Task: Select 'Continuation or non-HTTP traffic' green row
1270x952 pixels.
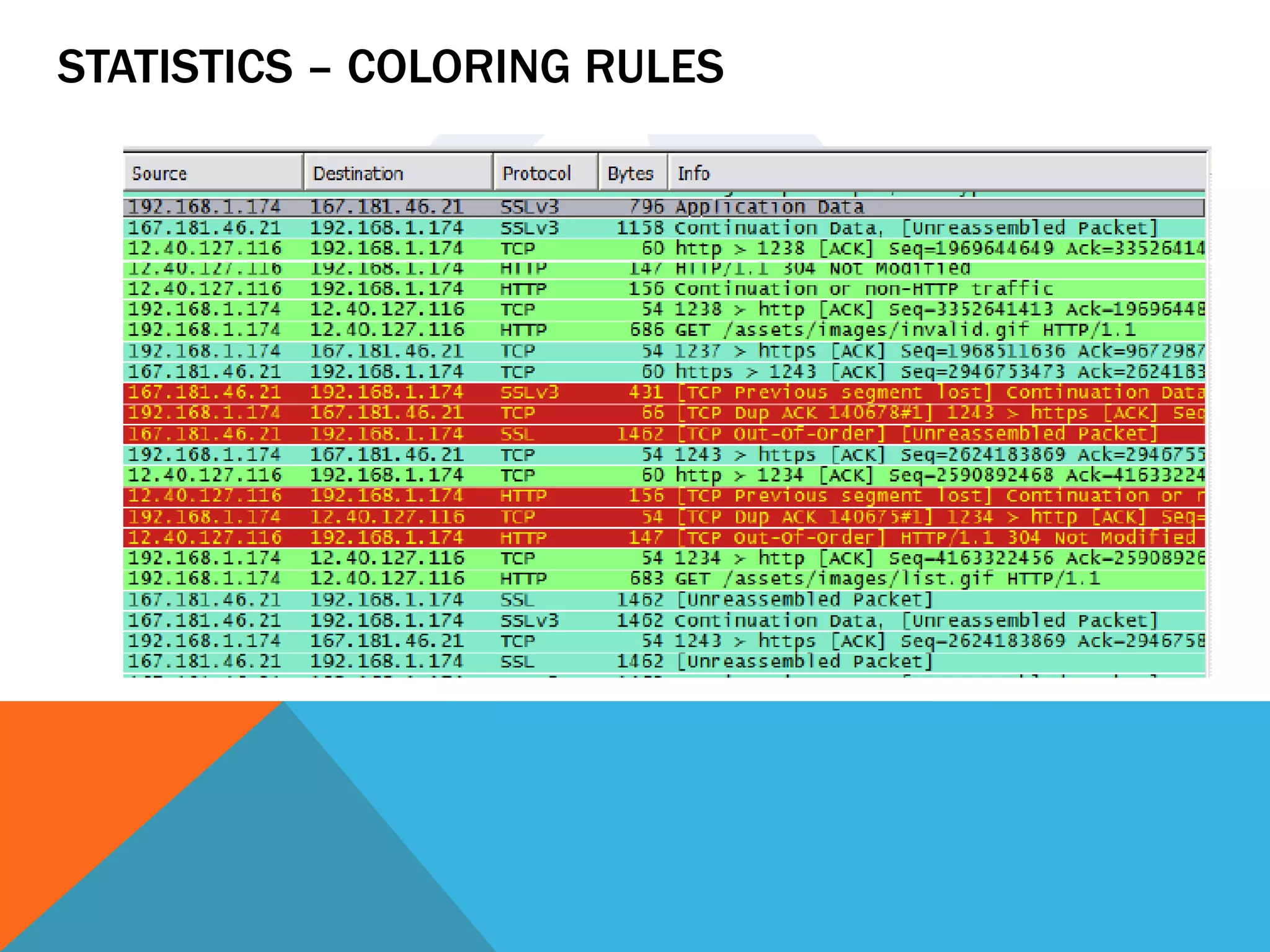Action: (x=664, y=289)
